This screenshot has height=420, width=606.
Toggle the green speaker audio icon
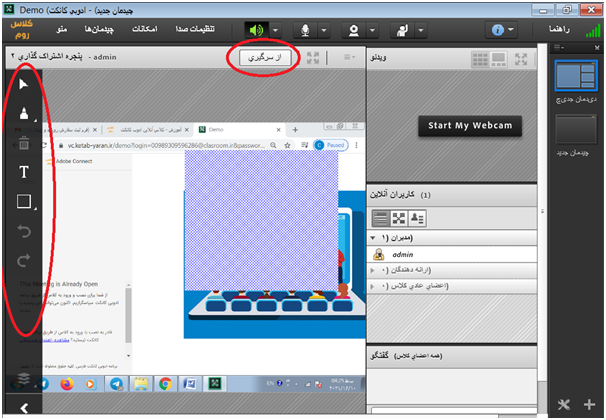(257, 30)
